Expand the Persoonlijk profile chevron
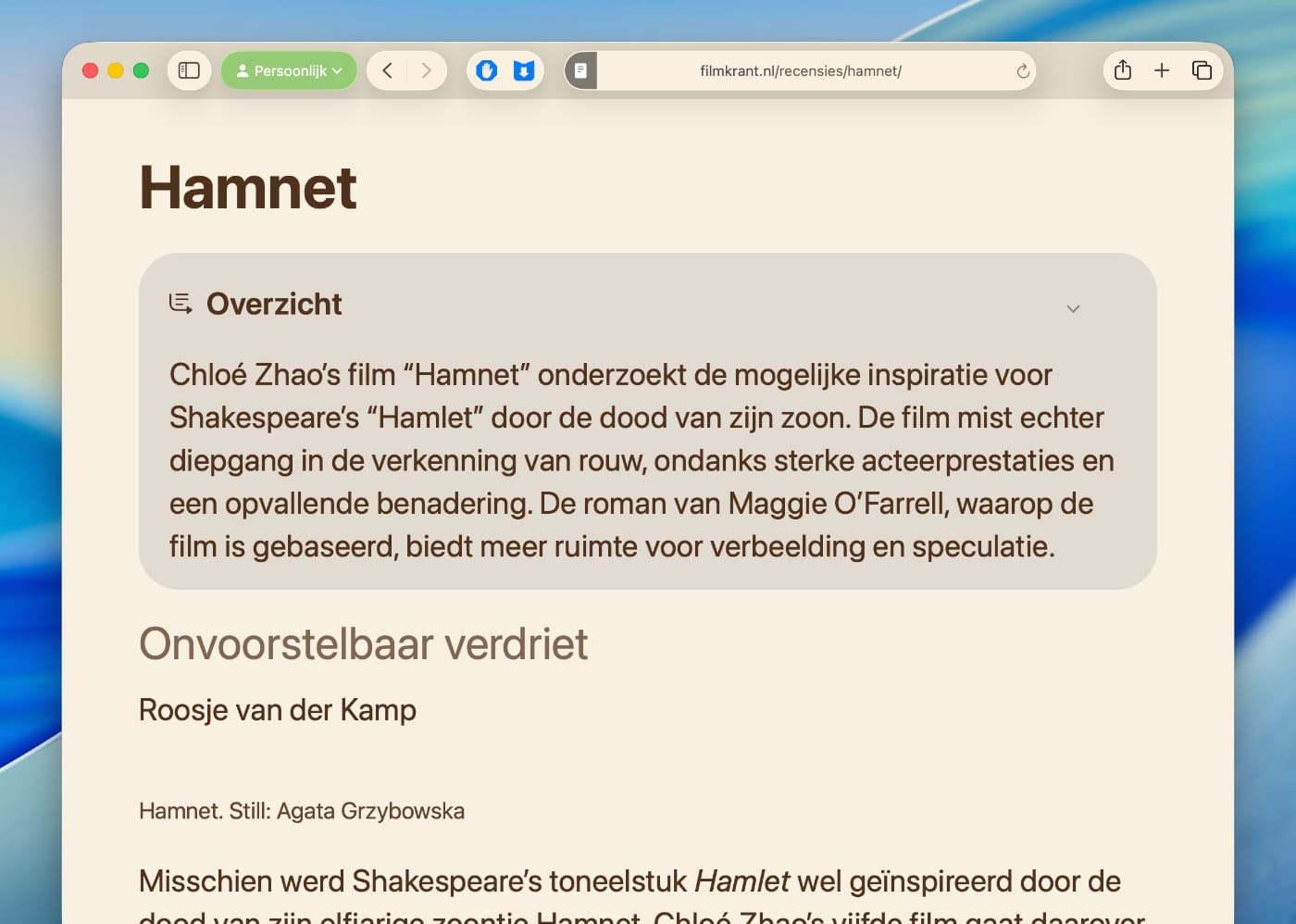The width and height of the screenshot is (1296, 924). (337, 69)
